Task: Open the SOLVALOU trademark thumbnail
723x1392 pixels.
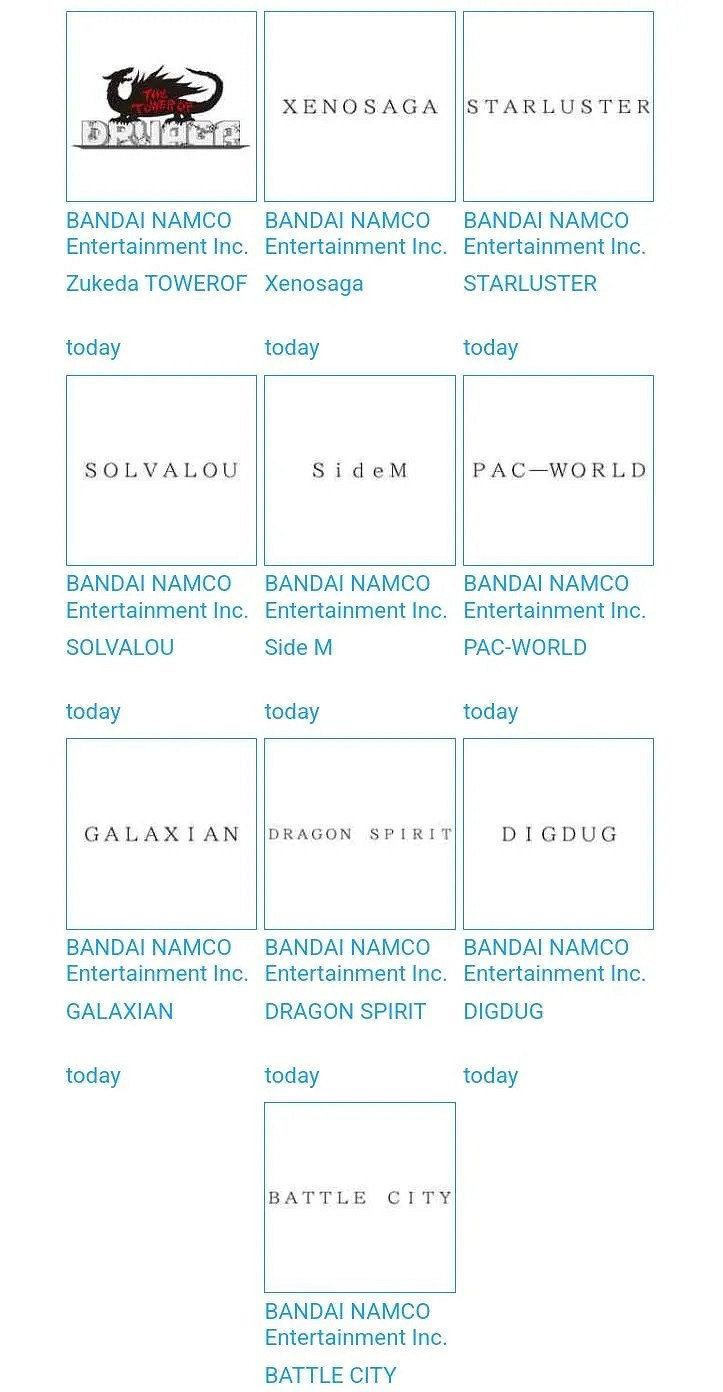Action: pos(161,470)
